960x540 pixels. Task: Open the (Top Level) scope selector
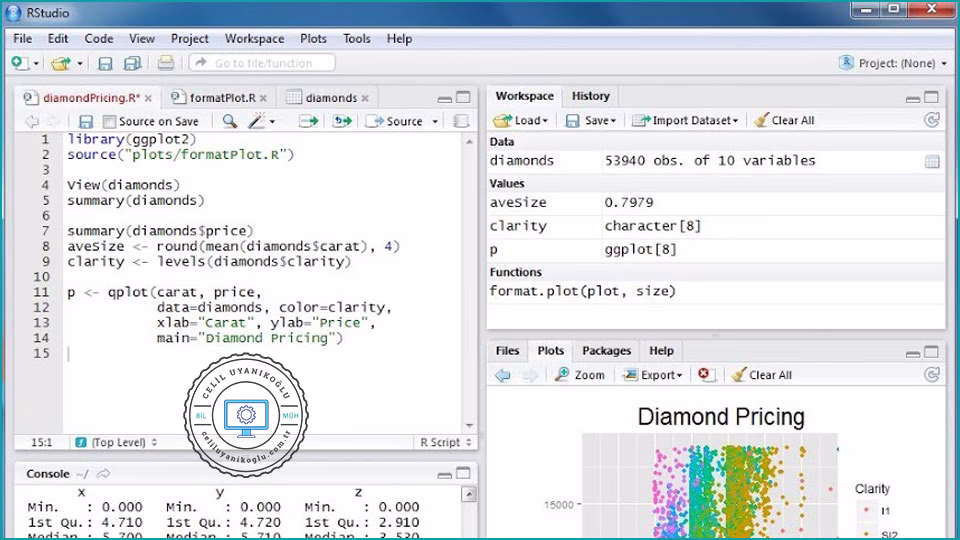(116, 442)
